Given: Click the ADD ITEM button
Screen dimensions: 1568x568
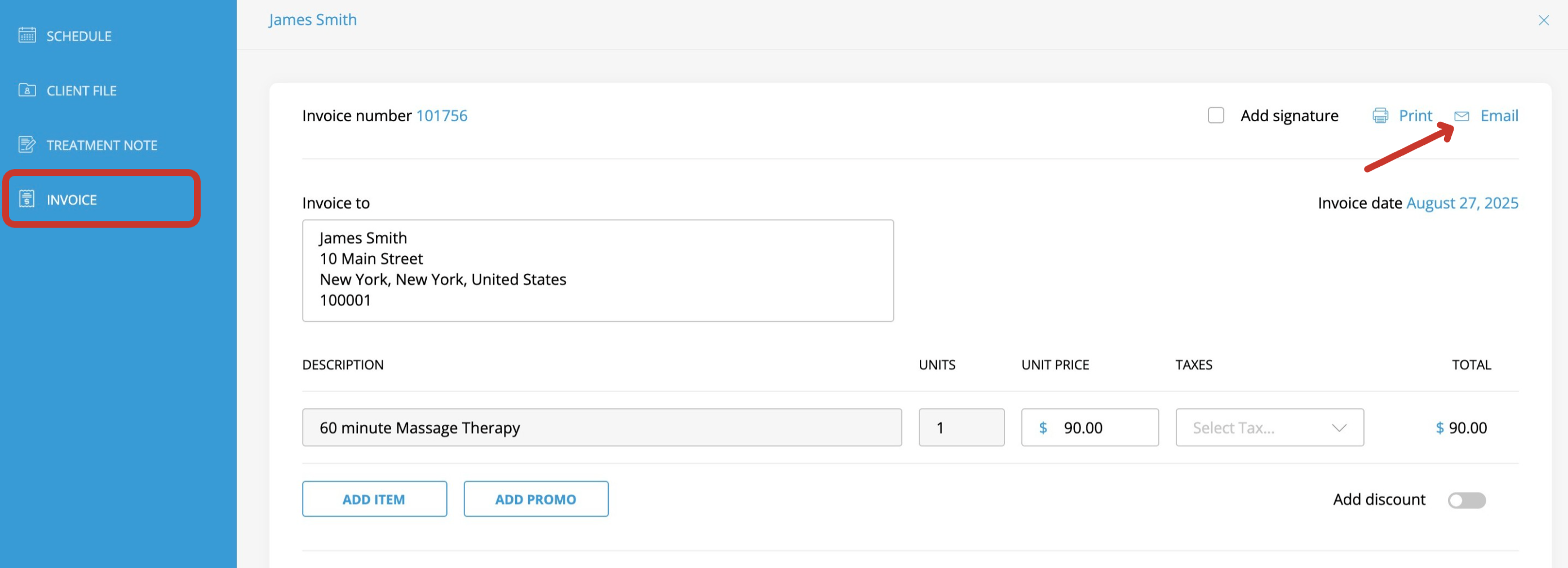Looking at the screenshot, I should point(374,499).
